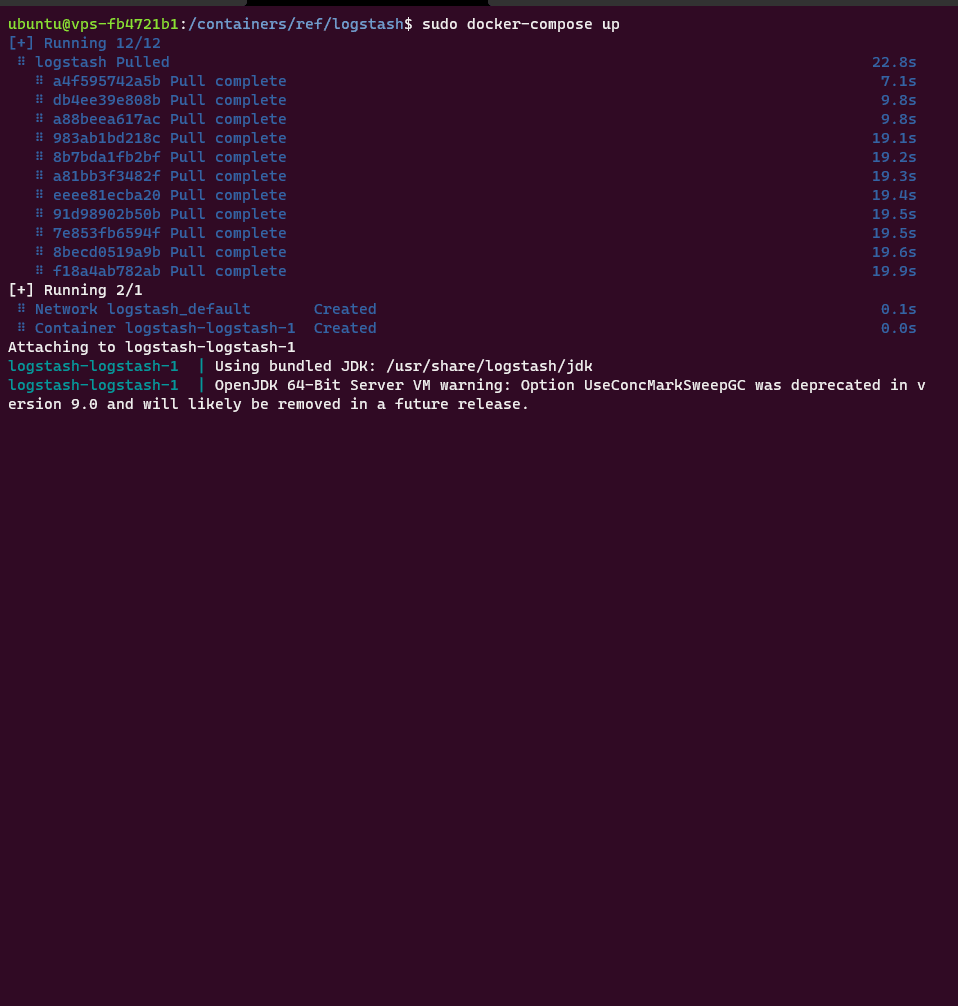Click the 'Running 2/1' status line
The height and width of the screenshot is (1006, 958).
click(x=75, y=290)
